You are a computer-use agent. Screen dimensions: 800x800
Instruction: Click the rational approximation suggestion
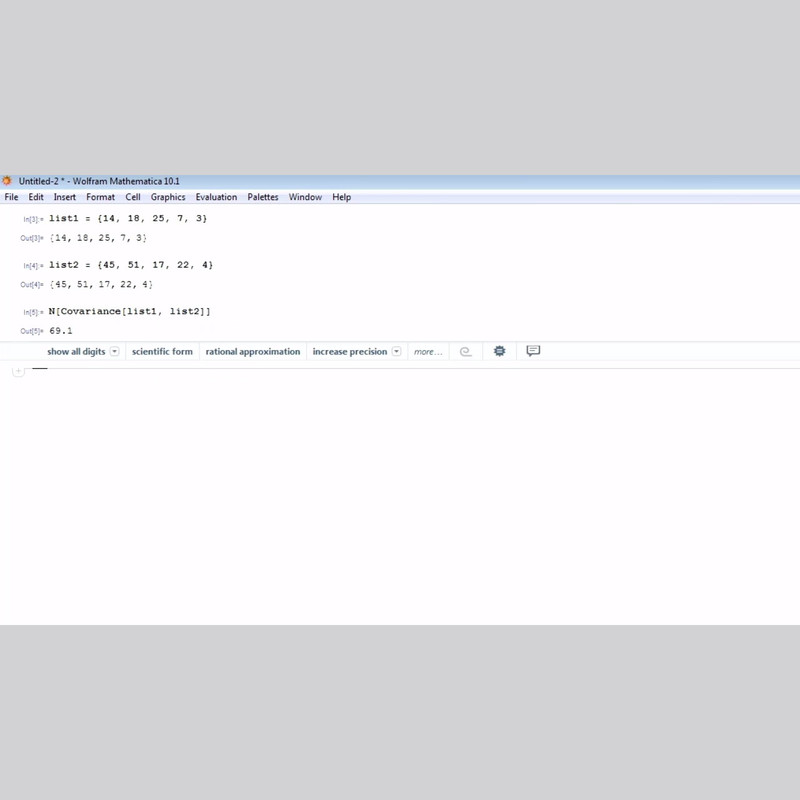tap(253, 352)
